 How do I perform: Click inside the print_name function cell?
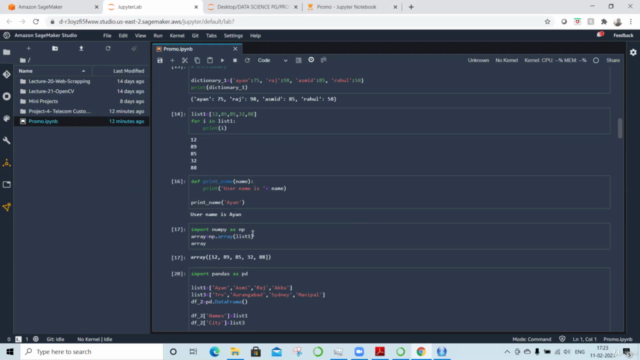pos(399,192)
